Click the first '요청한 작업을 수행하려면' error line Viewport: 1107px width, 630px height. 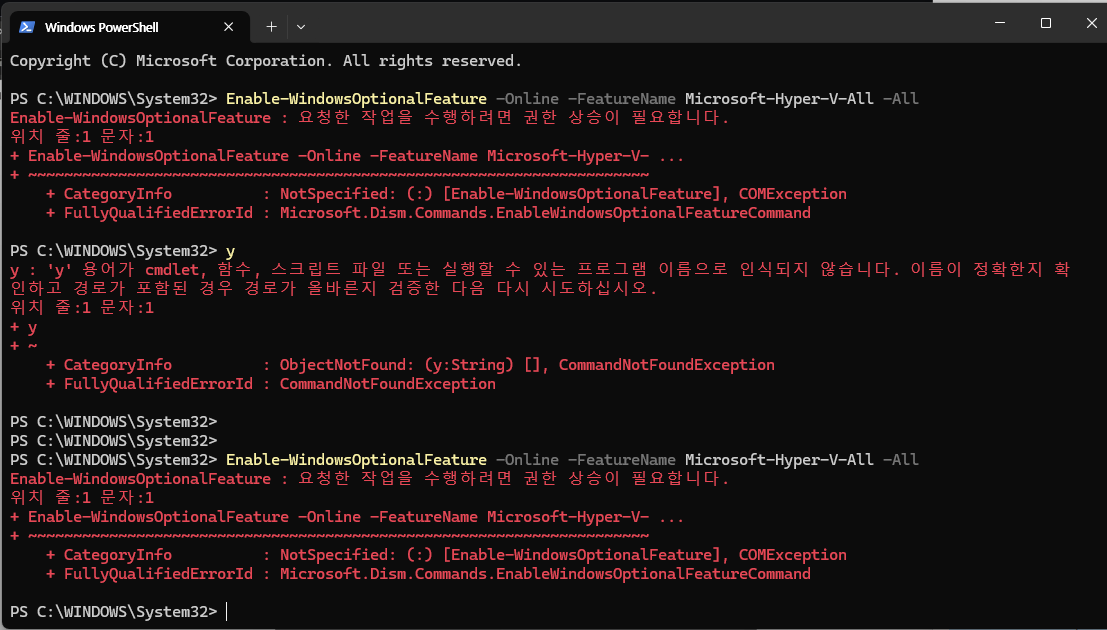click(369, 117)
